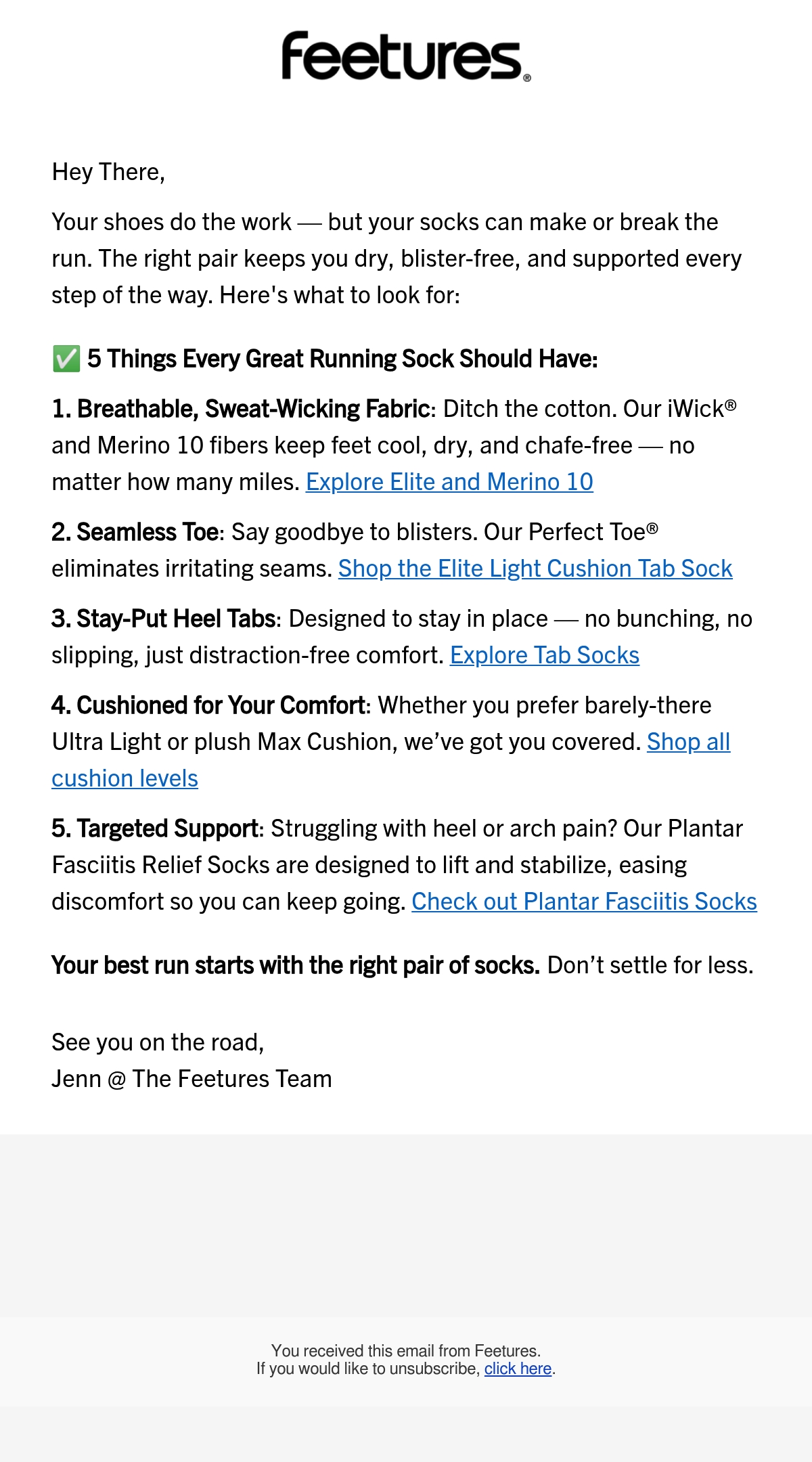Click the Feetures logo at top
Screen dimensions: 812x1462
coord(406,57)
